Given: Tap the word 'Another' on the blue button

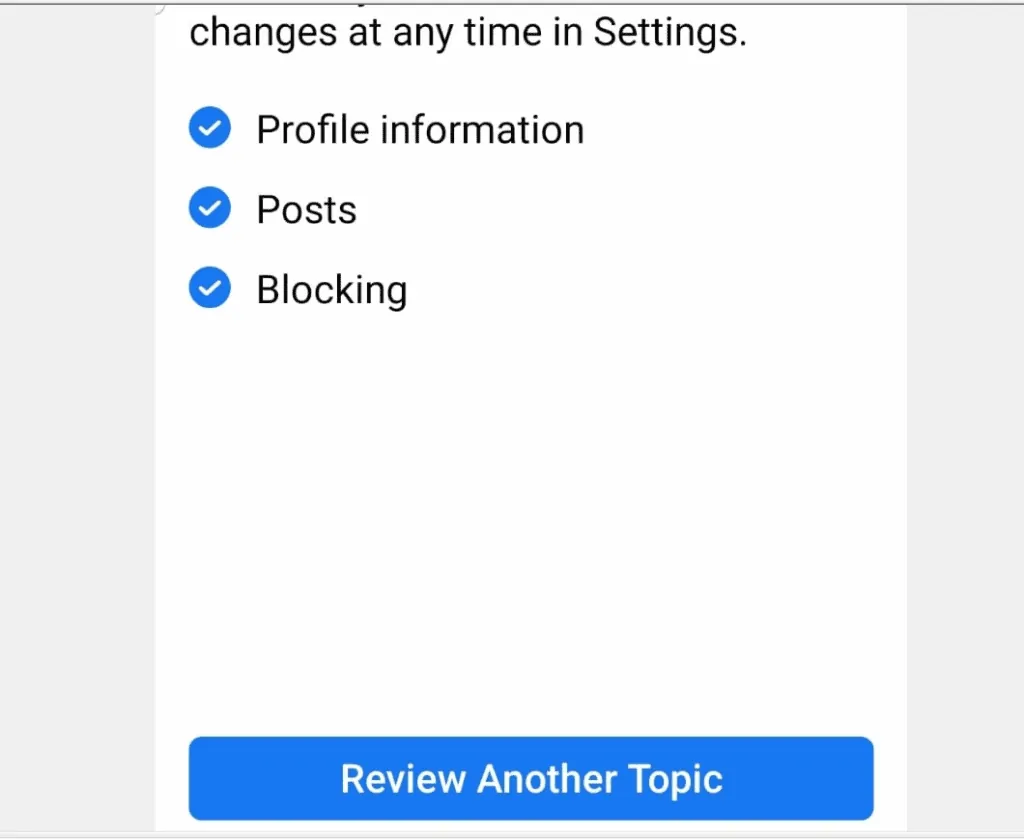Looking at the screenshot, I should coord(547,779).
